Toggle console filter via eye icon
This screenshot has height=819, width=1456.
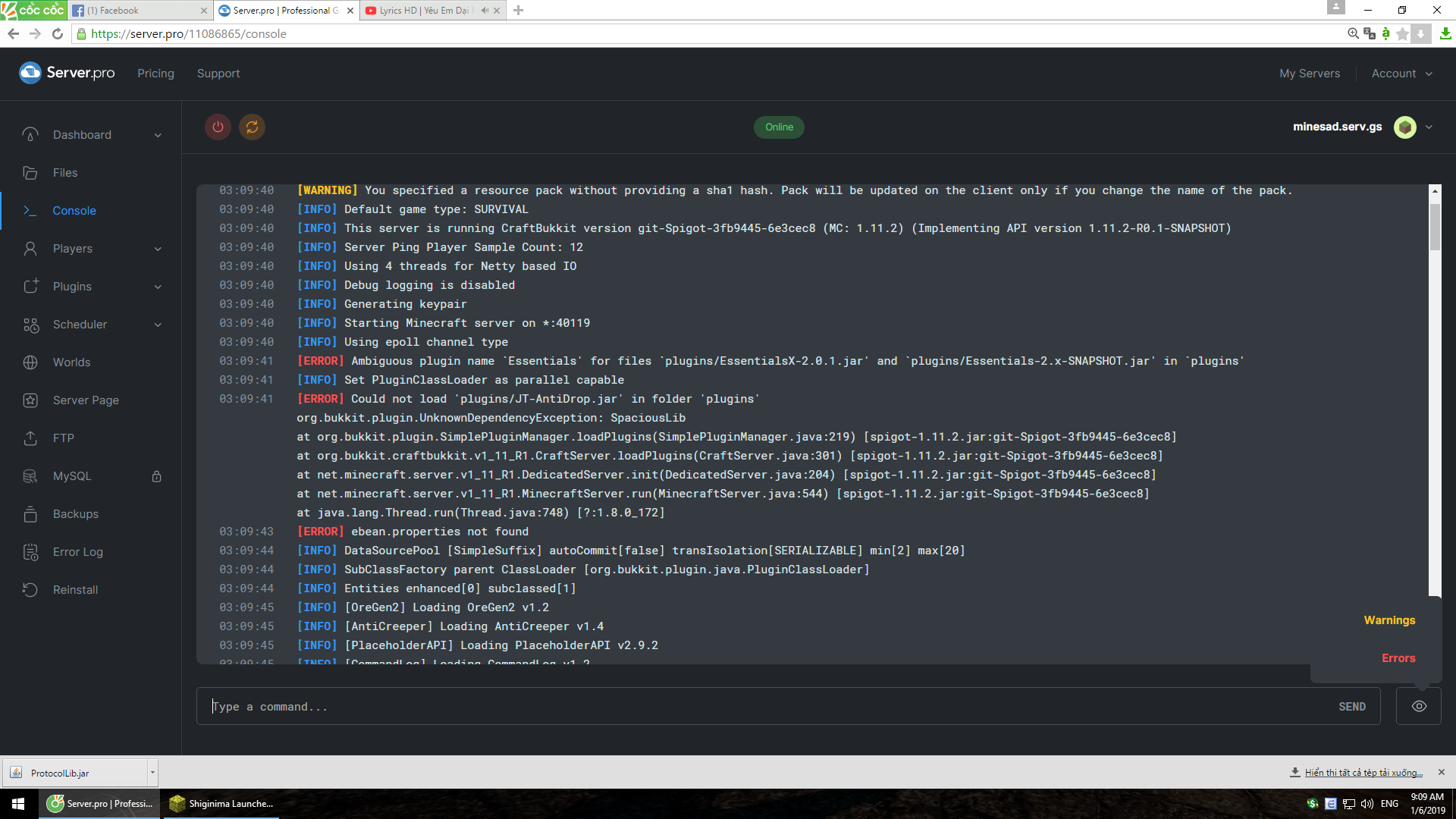click(1419, 706)
